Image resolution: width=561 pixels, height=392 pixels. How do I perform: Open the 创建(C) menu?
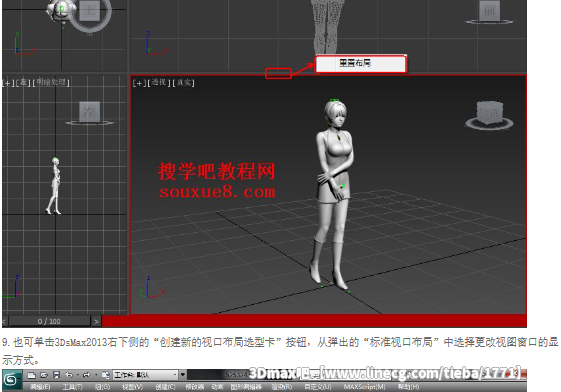(x=165, y=387)
